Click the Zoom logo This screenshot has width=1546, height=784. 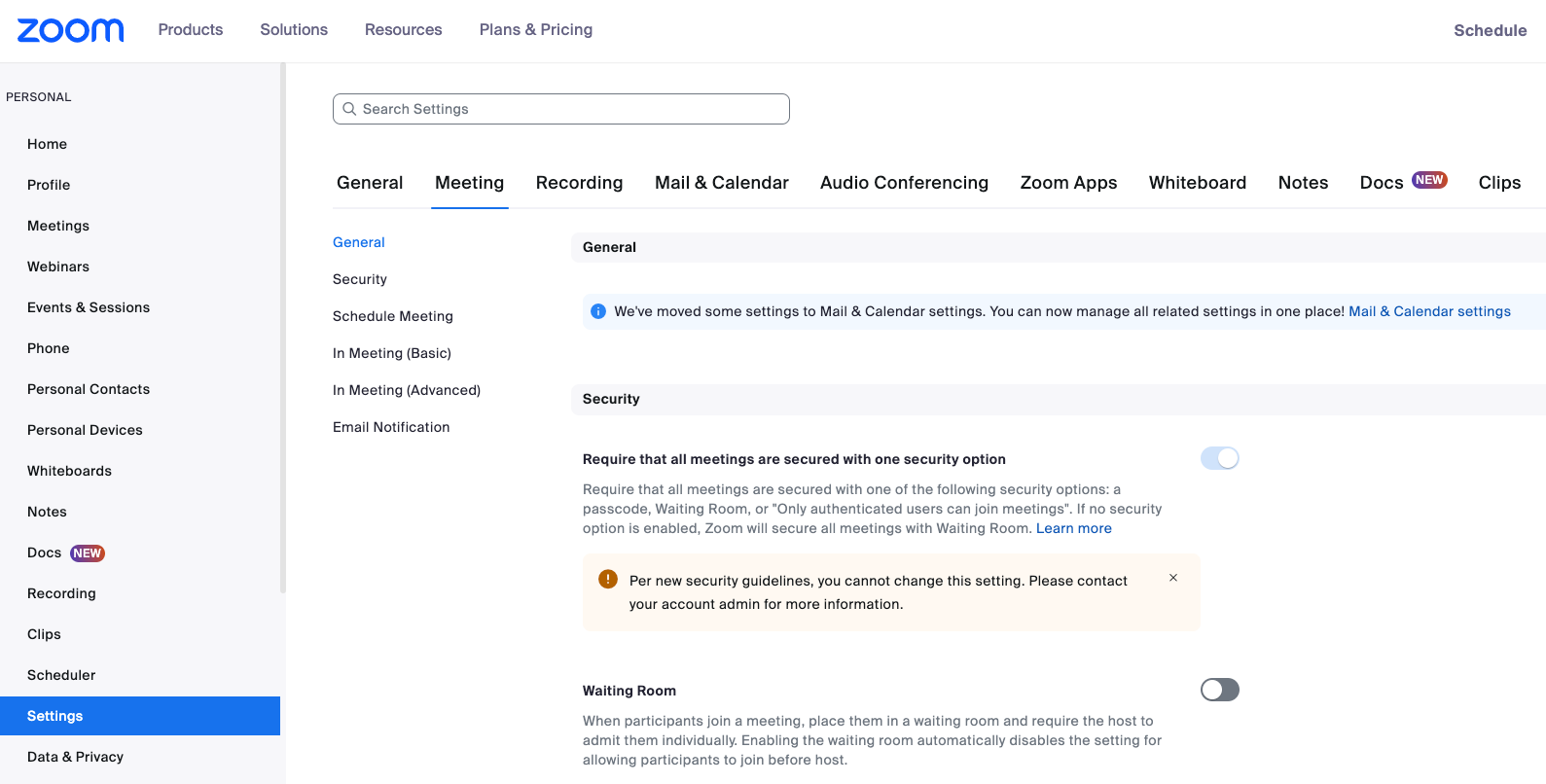(71, 30)
